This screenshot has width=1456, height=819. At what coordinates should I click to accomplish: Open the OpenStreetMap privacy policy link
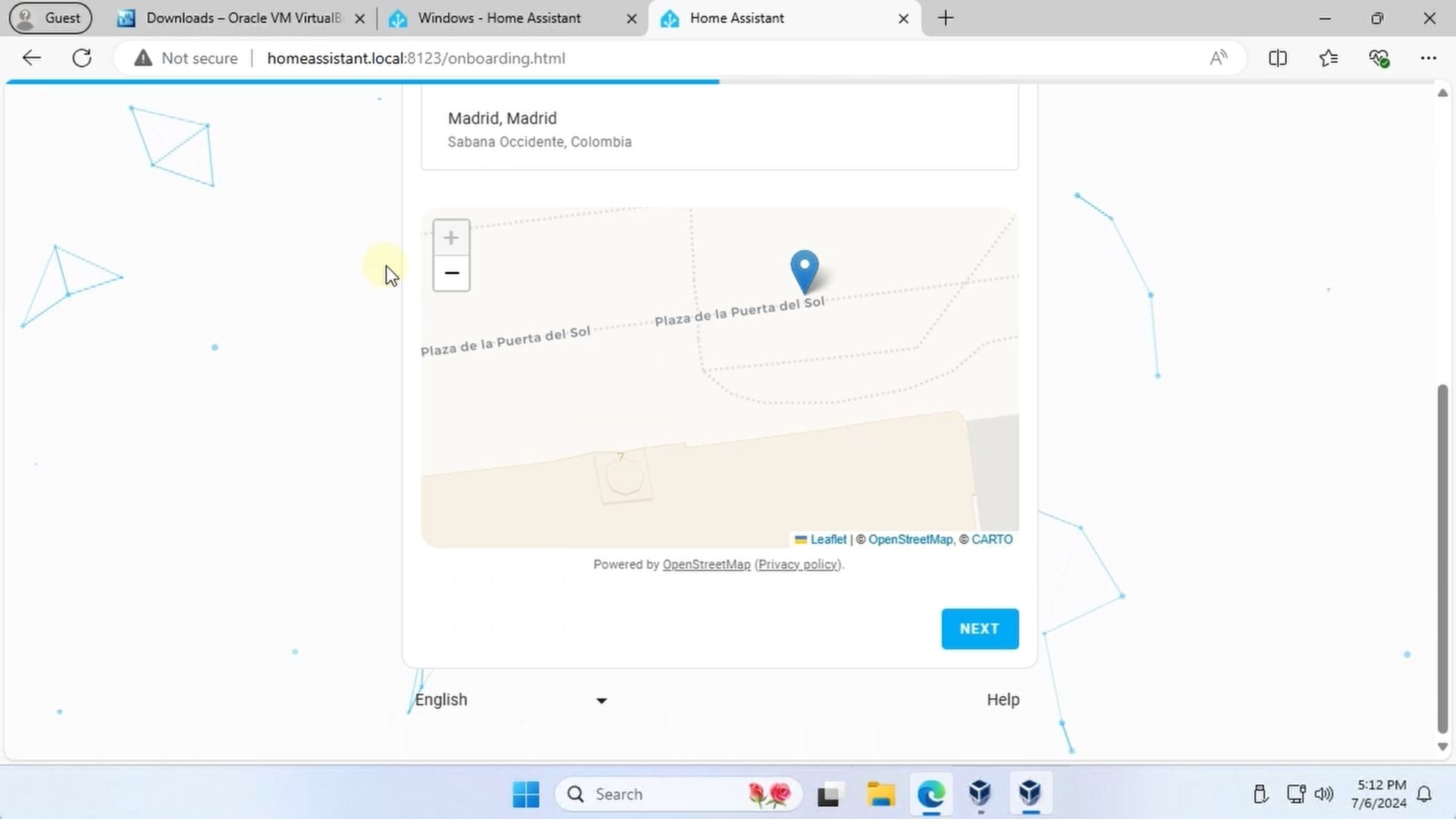click(x=797, y=563)
